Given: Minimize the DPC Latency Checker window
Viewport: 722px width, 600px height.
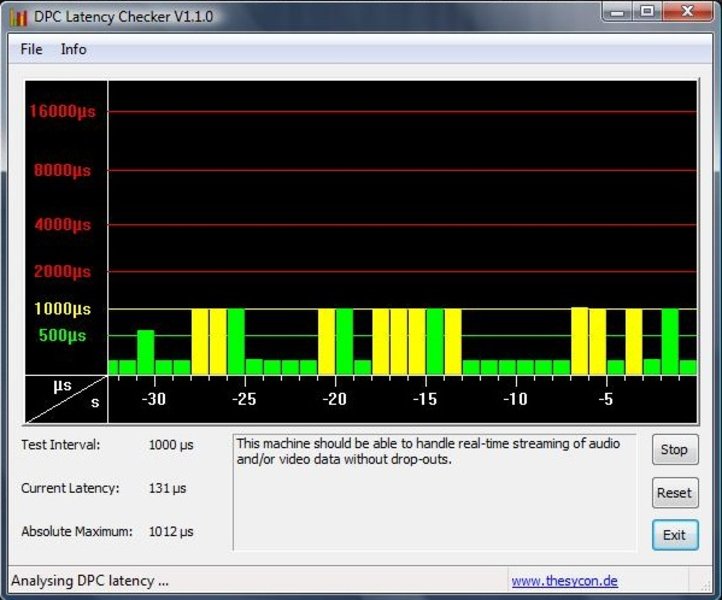Looking at the screenshot, I should coord(618,12).
